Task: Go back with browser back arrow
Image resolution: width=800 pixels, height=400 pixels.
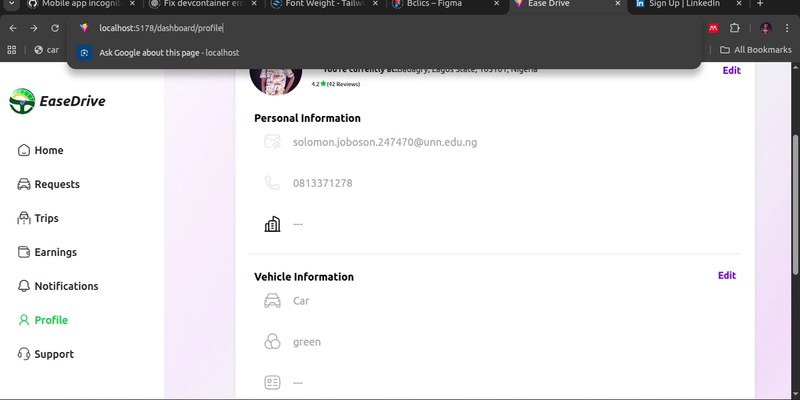Action: (x=13, y=28)
